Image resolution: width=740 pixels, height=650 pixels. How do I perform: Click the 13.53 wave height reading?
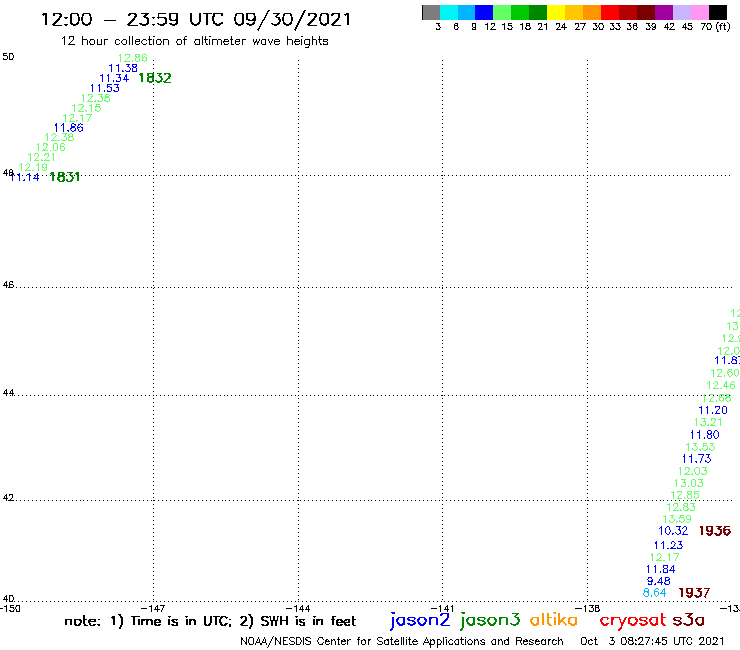point(700,447)
